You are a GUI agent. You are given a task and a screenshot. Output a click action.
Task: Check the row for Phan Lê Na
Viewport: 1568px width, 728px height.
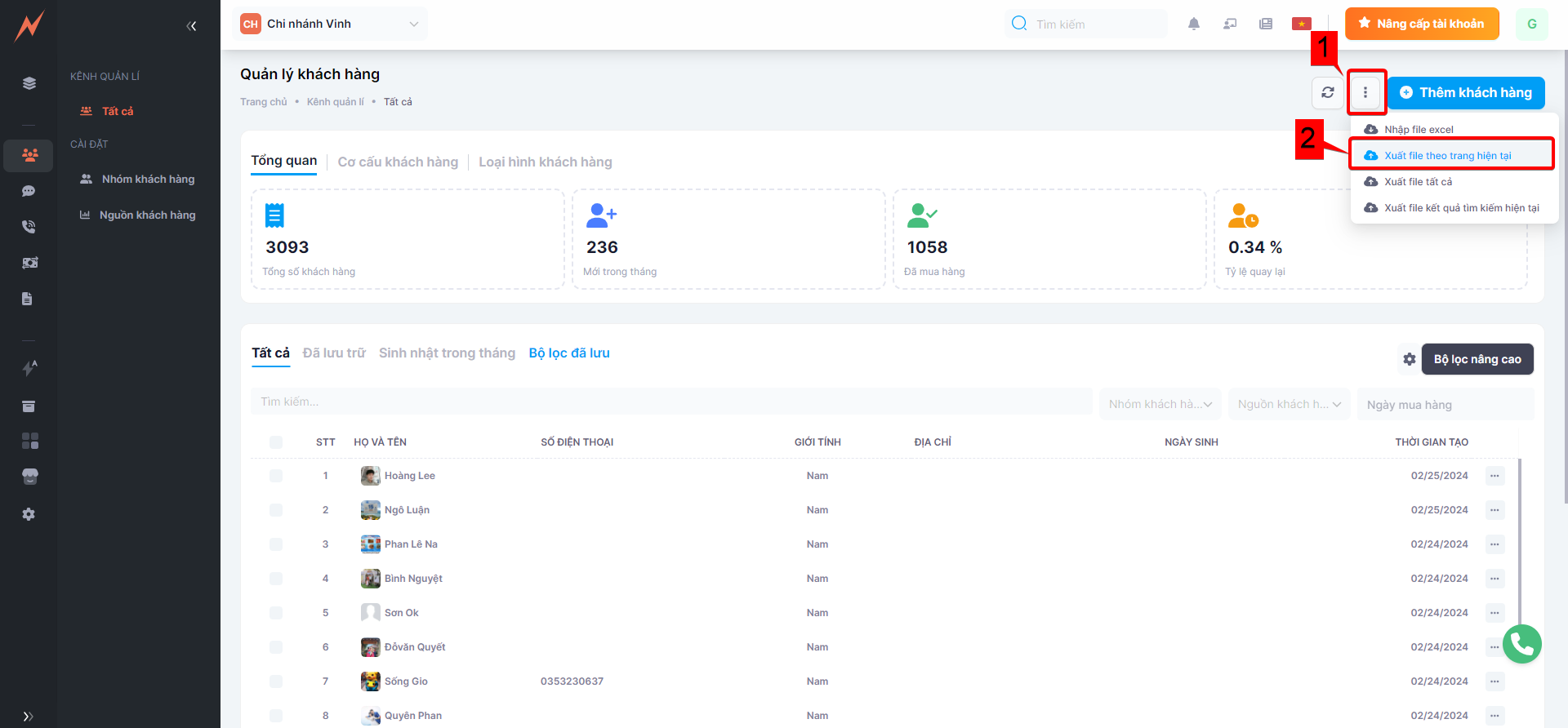(x=276, y=544)
